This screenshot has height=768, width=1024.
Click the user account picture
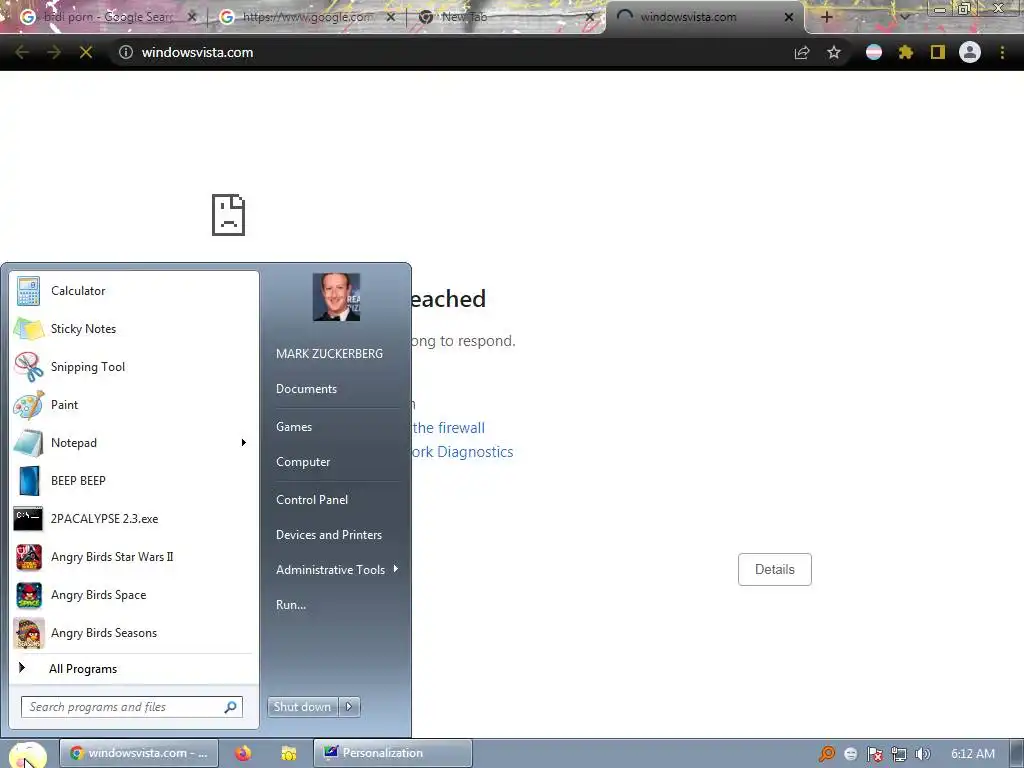click(336, 297)
